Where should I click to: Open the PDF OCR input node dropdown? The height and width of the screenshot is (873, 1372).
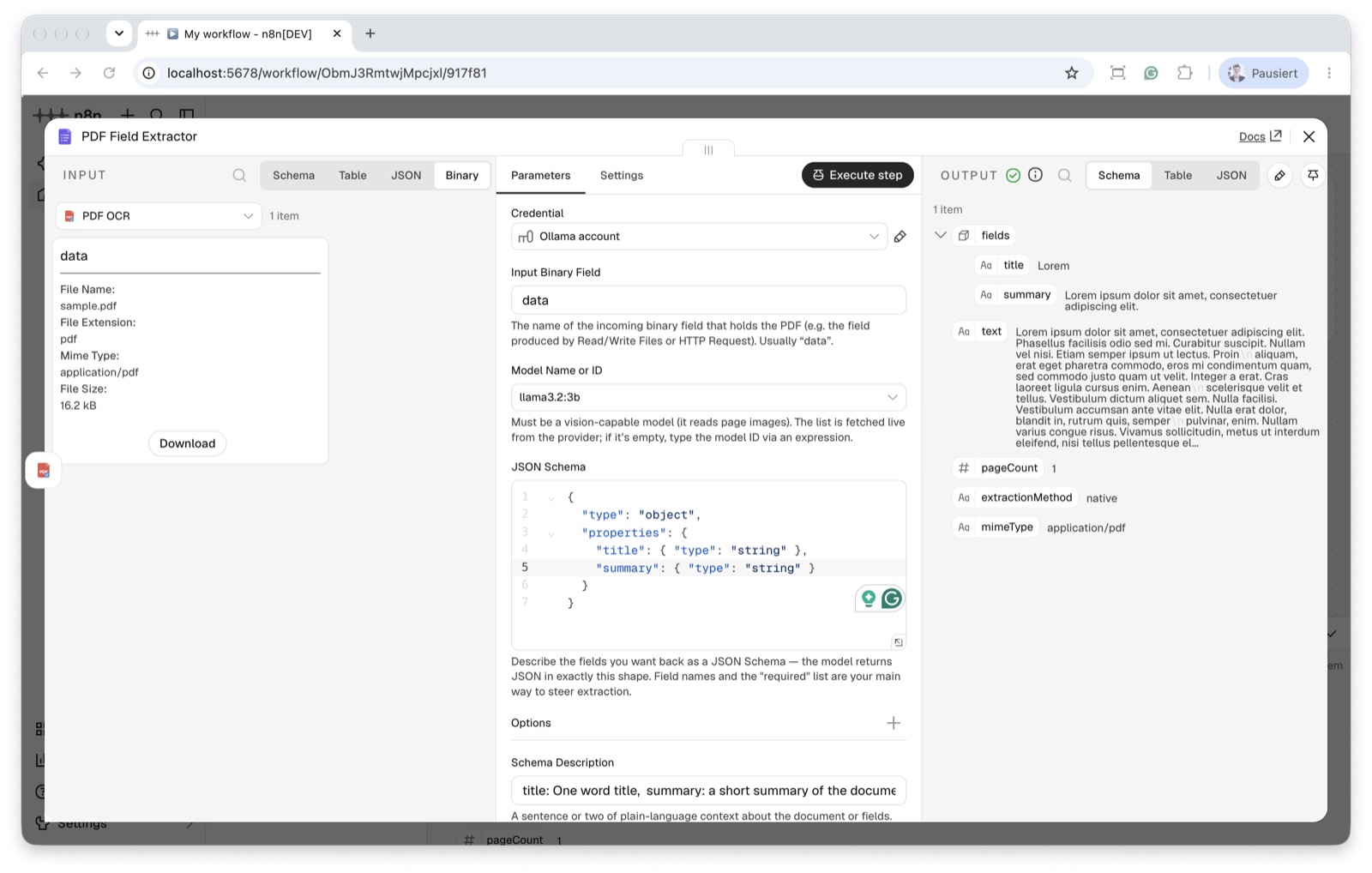click(159, 216)
